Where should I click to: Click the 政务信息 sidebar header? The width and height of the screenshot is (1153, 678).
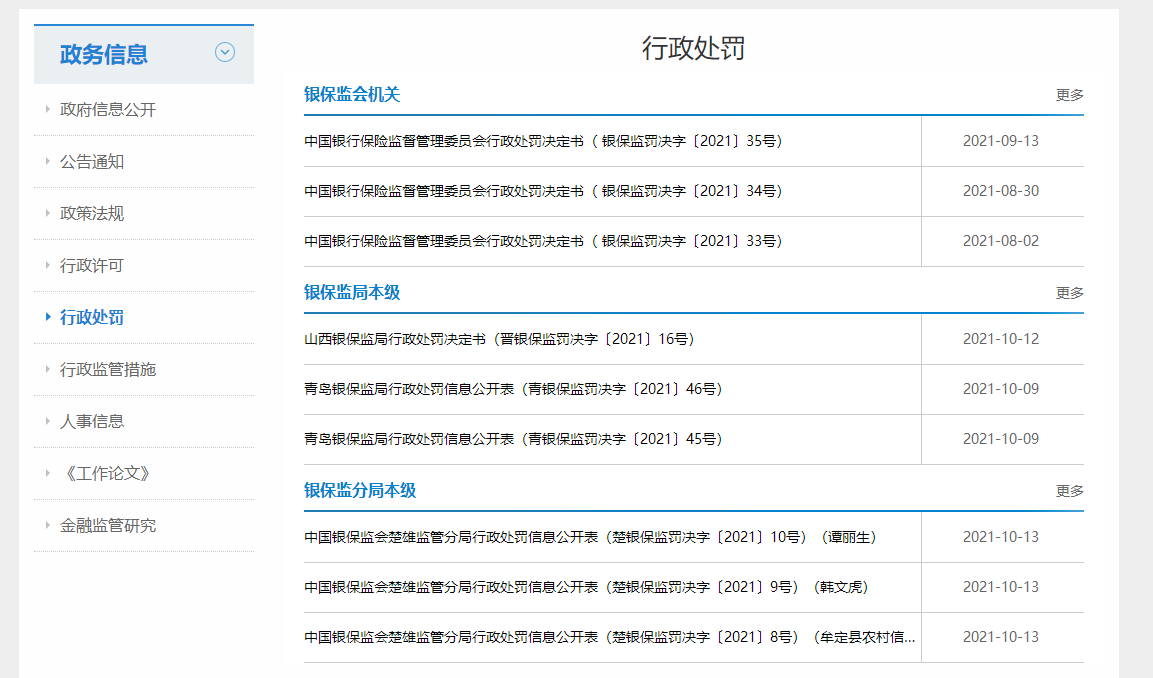(x=144, y=54)
